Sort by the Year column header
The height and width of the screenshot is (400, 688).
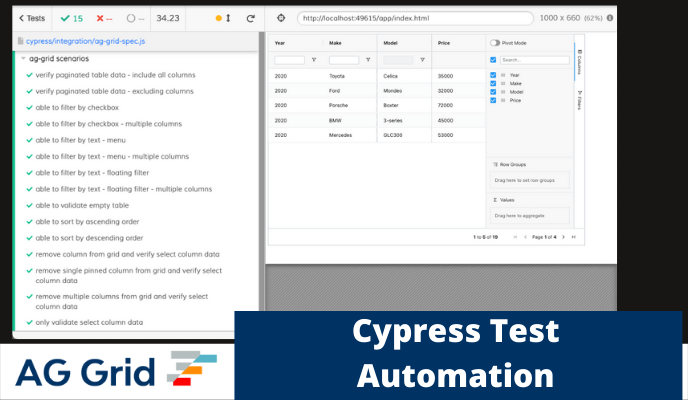pyautogui.click(x=280, y=43)
